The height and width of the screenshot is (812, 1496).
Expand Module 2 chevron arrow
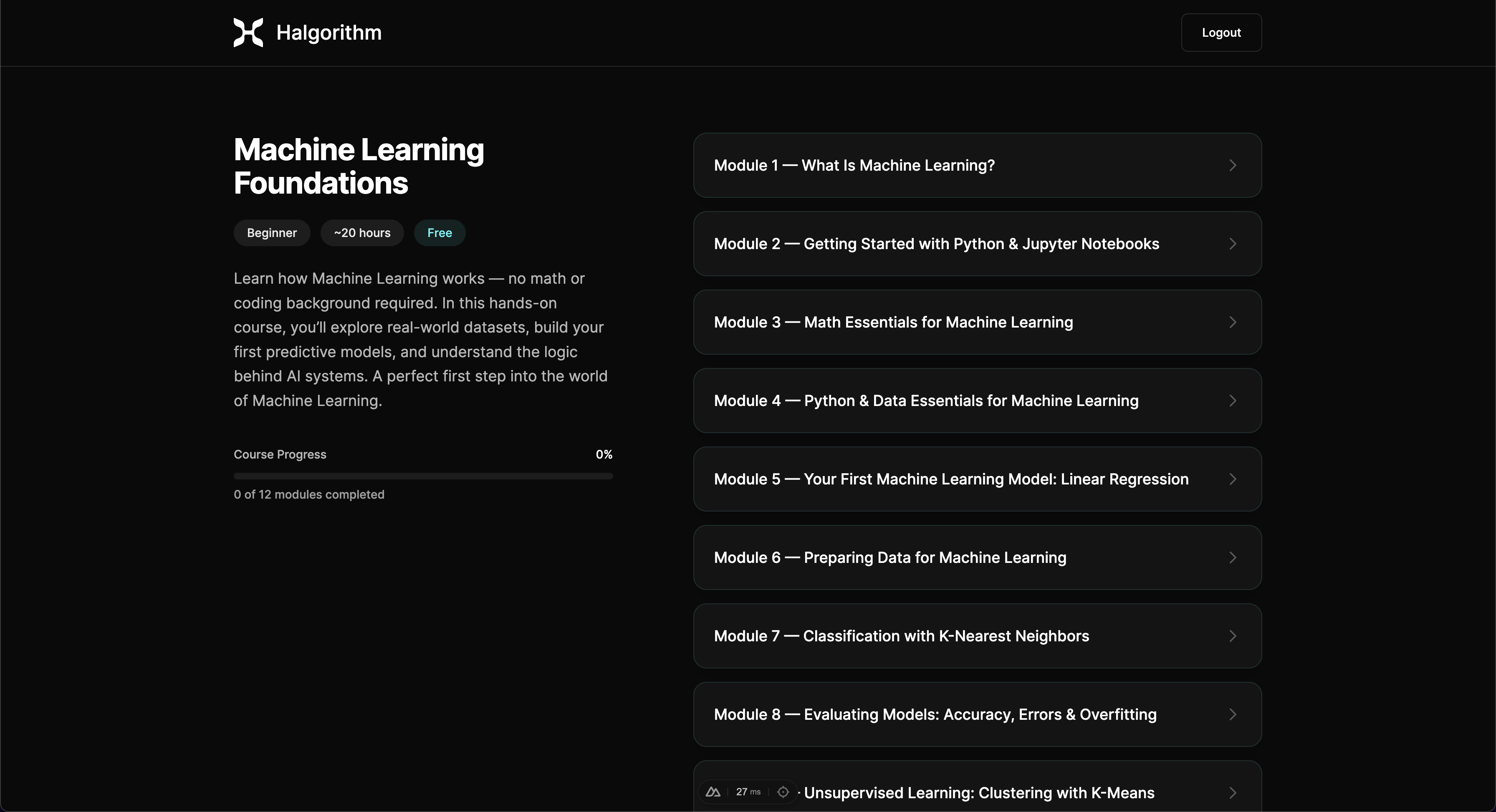(x=1232, y=244)
